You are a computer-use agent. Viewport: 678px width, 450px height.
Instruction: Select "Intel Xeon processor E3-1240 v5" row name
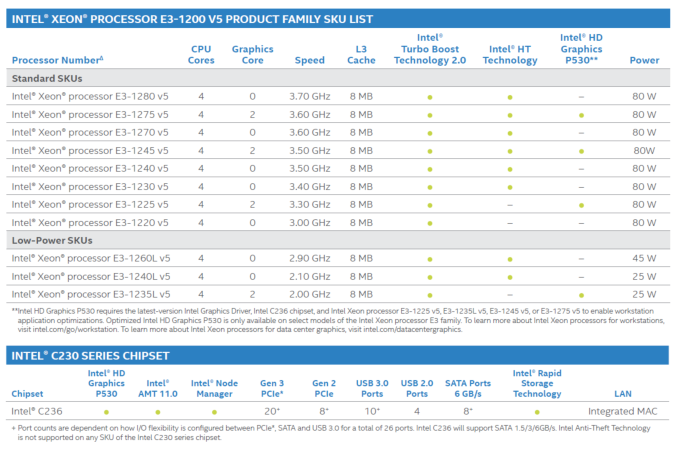pos(90,168)
